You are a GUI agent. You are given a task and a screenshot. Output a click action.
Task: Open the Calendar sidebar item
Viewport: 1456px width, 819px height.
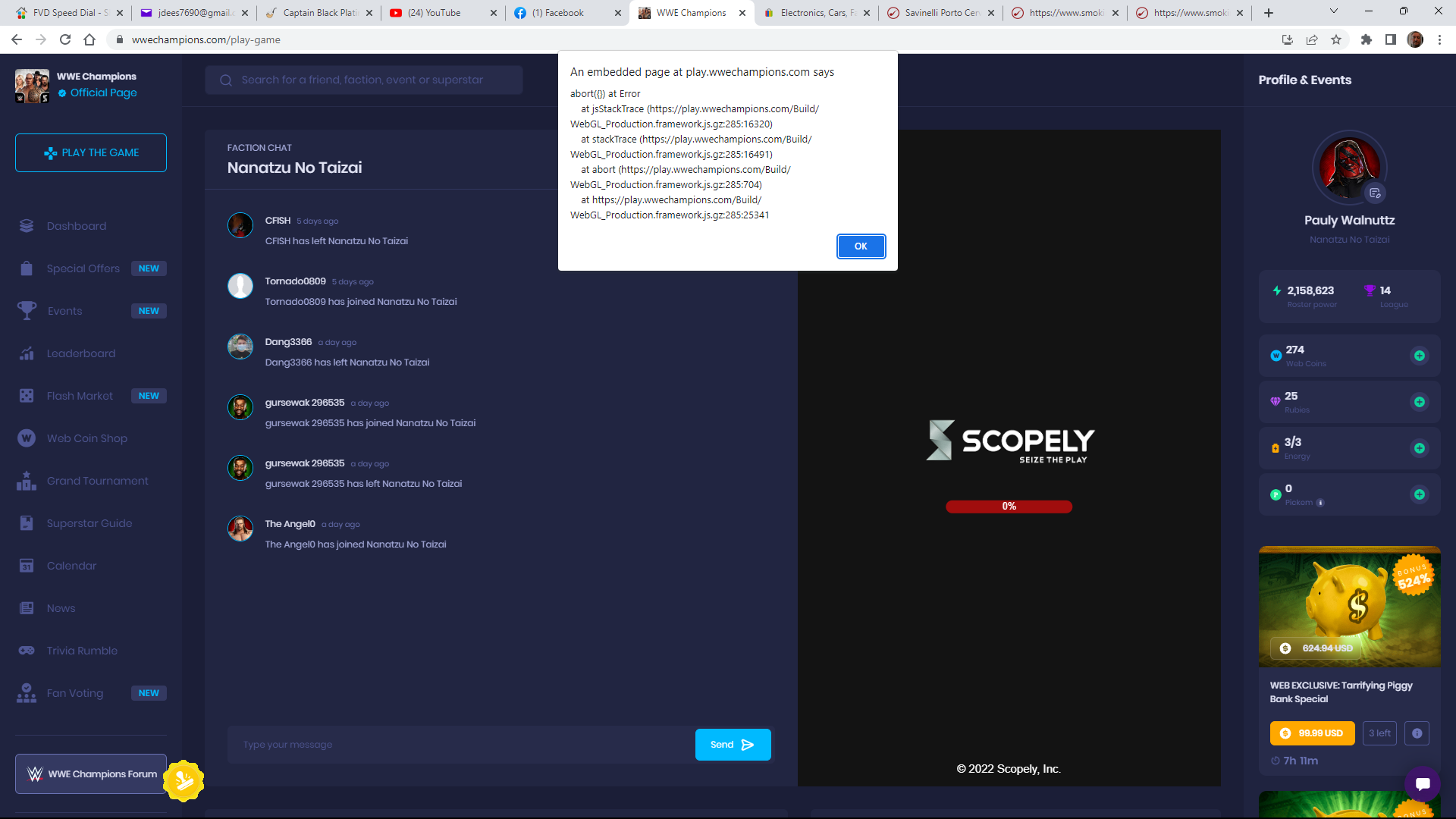click(71, 566)
